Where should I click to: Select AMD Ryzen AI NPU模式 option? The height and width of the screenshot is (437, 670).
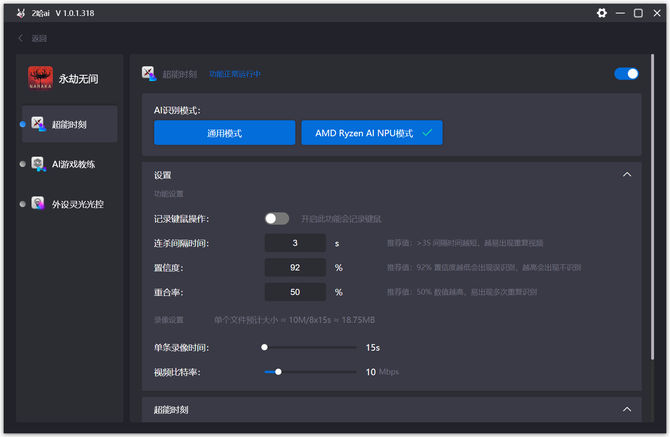click(372, 133)
